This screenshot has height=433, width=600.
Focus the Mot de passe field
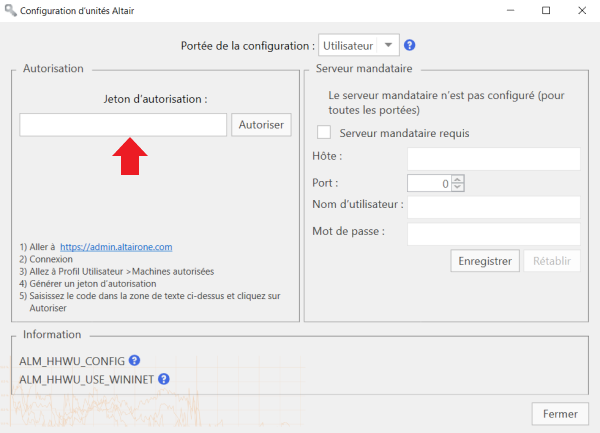(494, 234)
